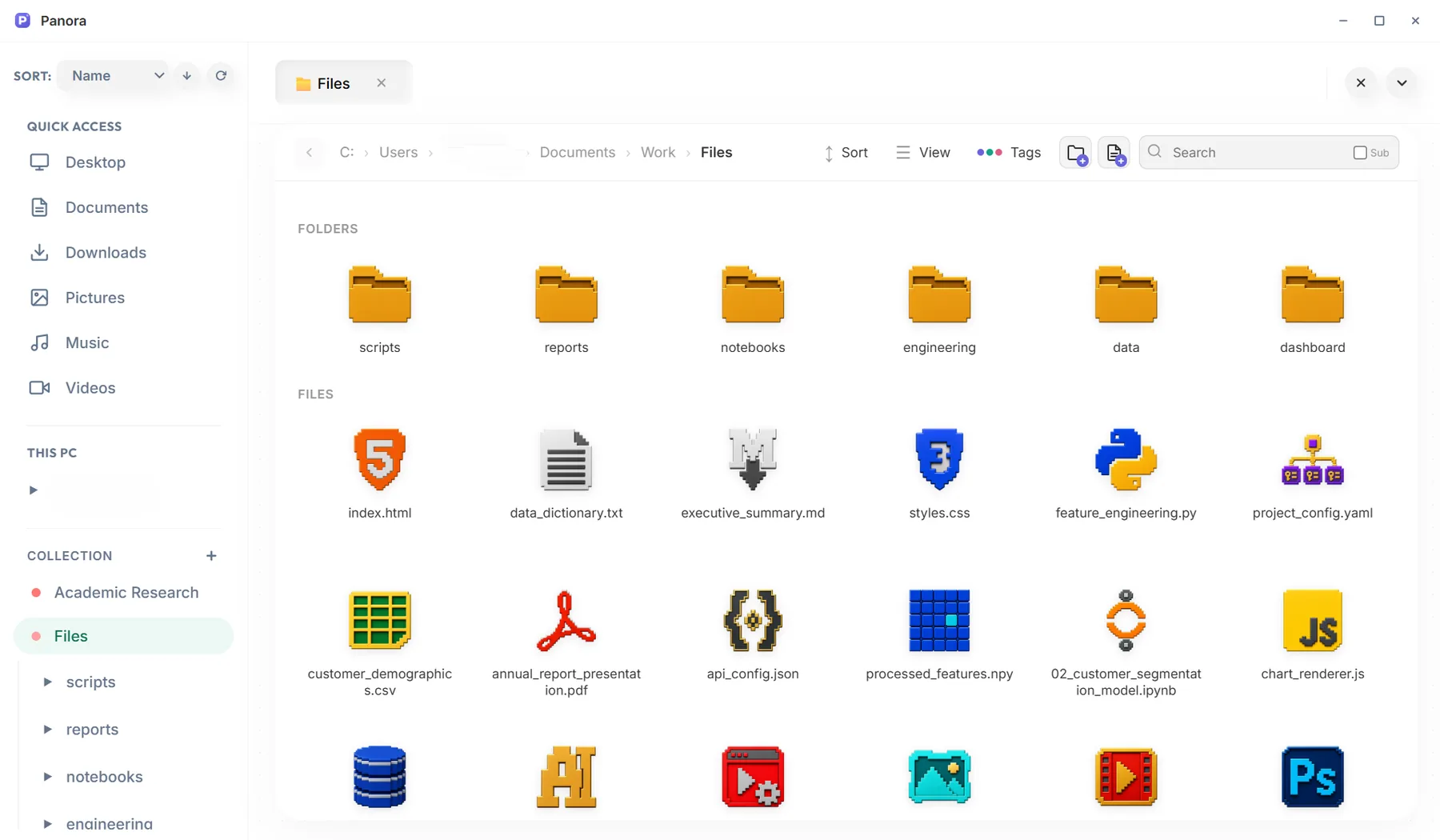This screenshot has height=840, width=1440.
Task: Open the Tags menu
Action: (1009, 152)
